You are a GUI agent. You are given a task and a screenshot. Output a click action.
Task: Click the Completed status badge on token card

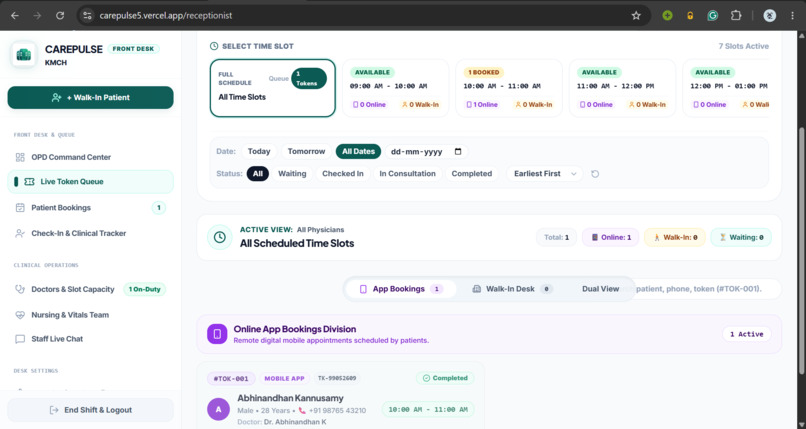pos(445,378)
